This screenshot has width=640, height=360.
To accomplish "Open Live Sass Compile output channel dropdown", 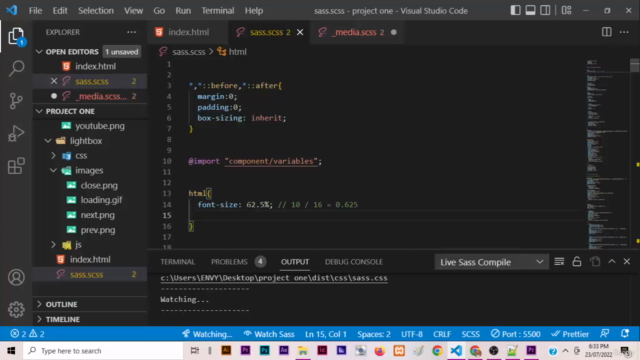I will pos(492,262).
